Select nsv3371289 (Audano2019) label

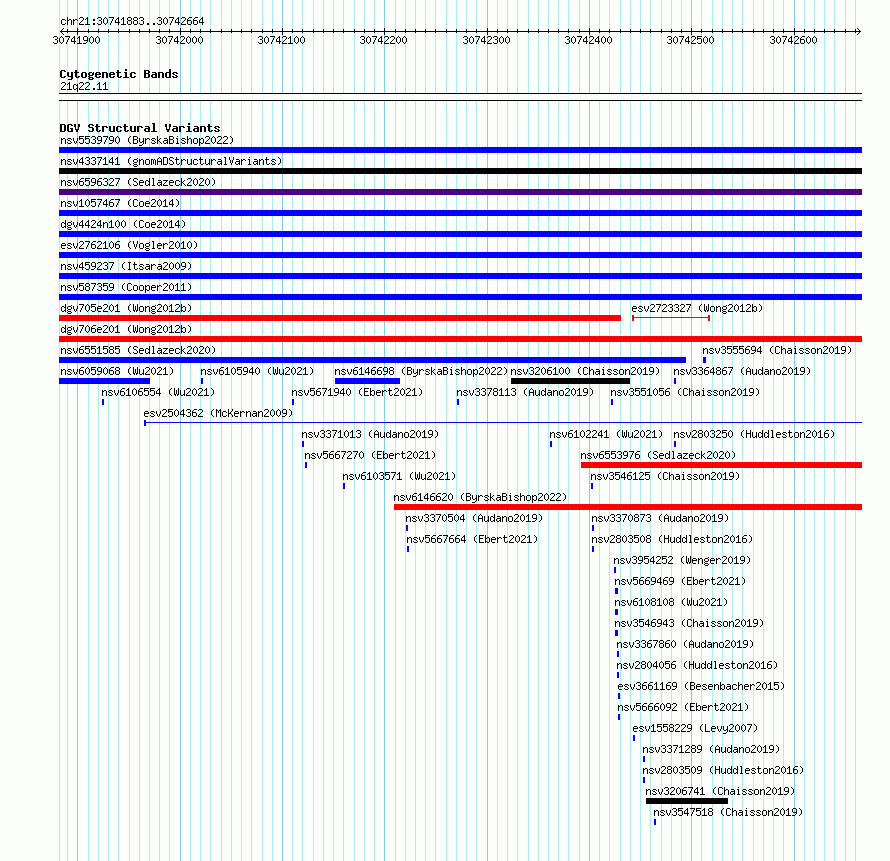pyautogui.click(x=711, y=749)
